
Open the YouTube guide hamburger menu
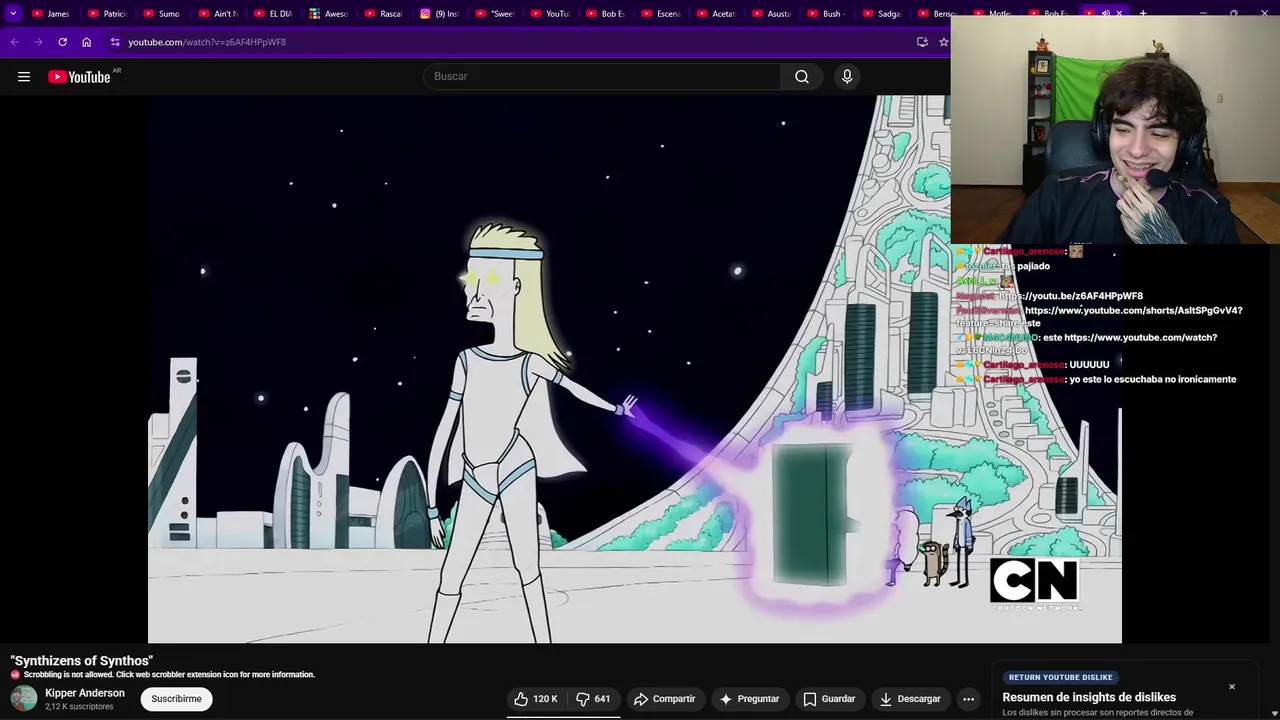(24, 76)
